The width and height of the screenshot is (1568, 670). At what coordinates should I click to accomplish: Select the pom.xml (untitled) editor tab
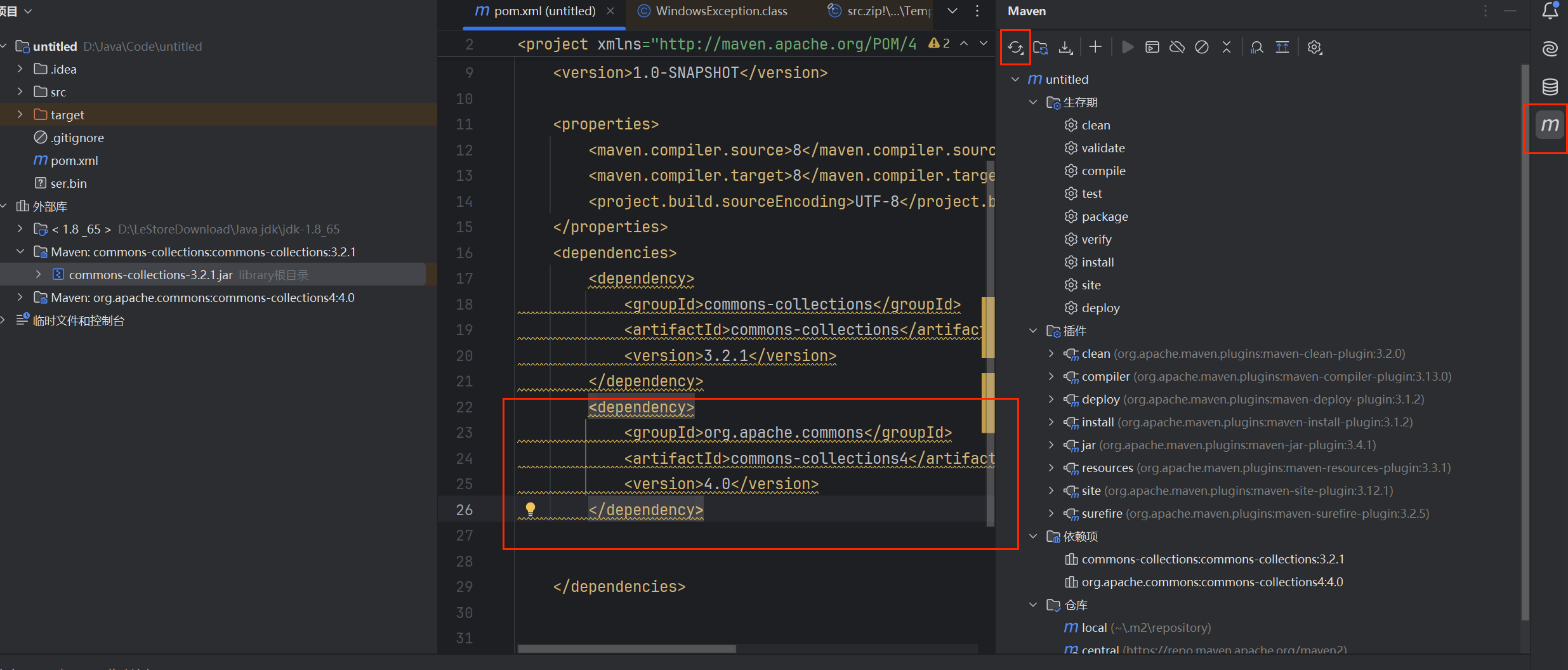(x=544, y=11)
